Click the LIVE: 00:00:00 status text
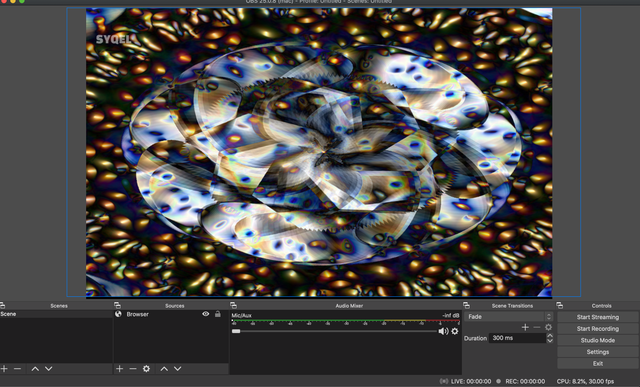Image resolution: width=640 pixels, height=387 pixels. 471,381
